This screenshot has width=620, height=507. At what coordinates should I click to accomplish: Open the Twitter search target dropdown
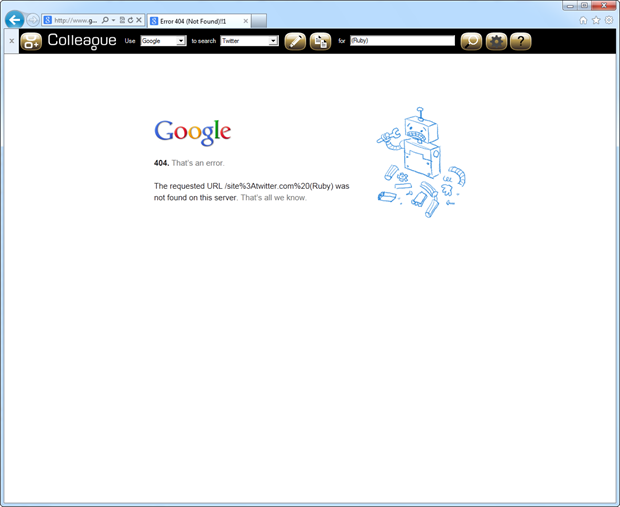click(x=249, y=41)
